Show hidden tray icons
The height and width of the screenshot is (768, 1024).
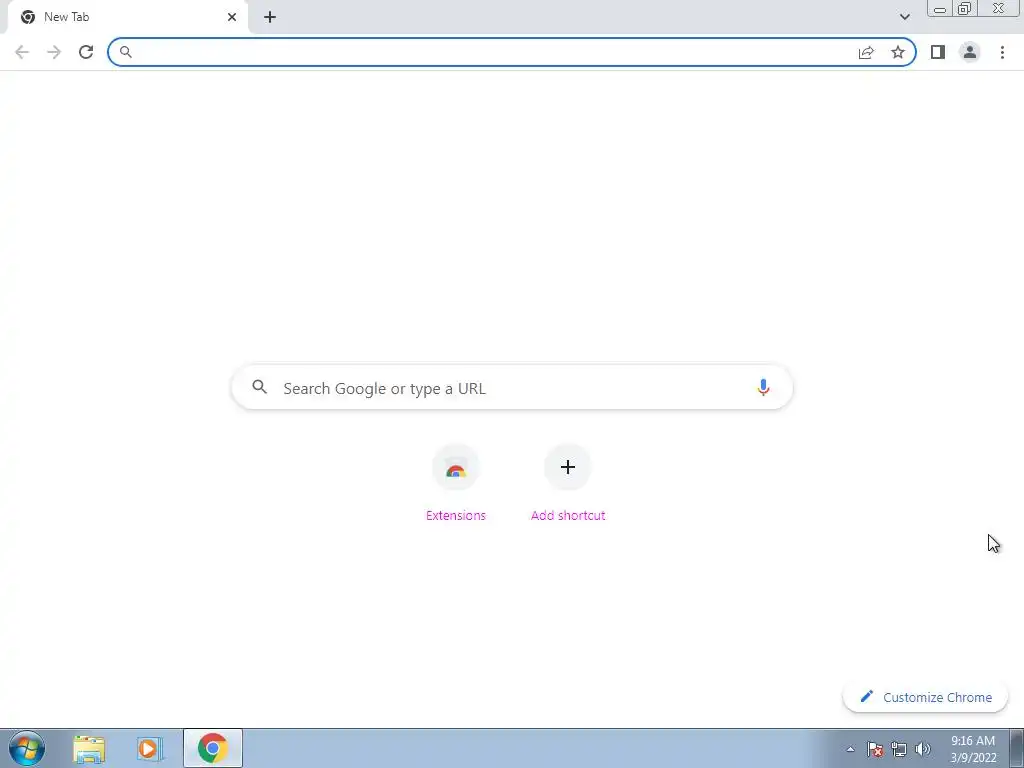tap(850, 749)
